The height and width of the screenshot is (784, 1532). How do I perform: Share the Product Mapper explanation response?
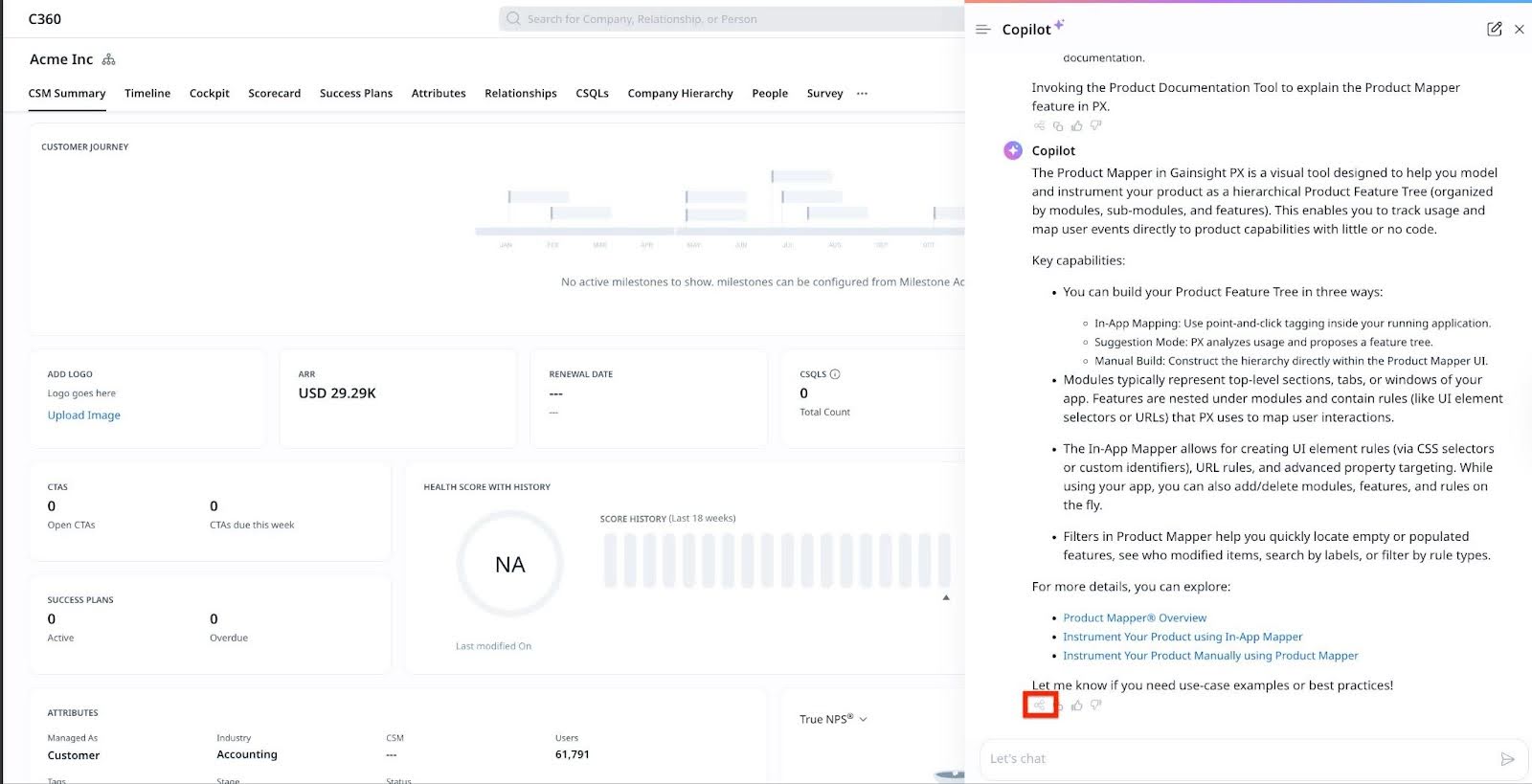coord(1039,706)
